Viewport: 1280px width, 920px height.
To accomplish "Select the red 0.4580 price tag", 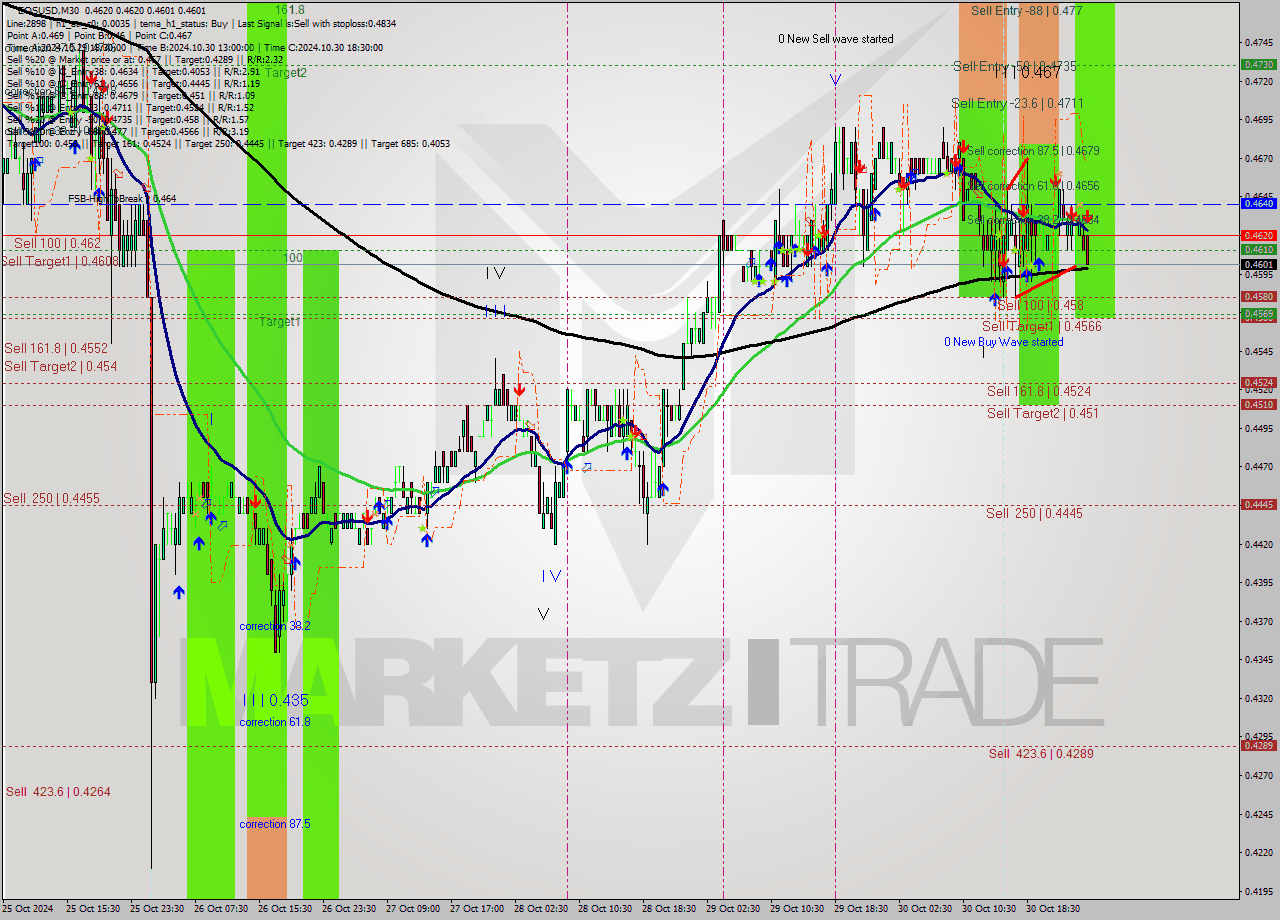I will (1257, 296).
